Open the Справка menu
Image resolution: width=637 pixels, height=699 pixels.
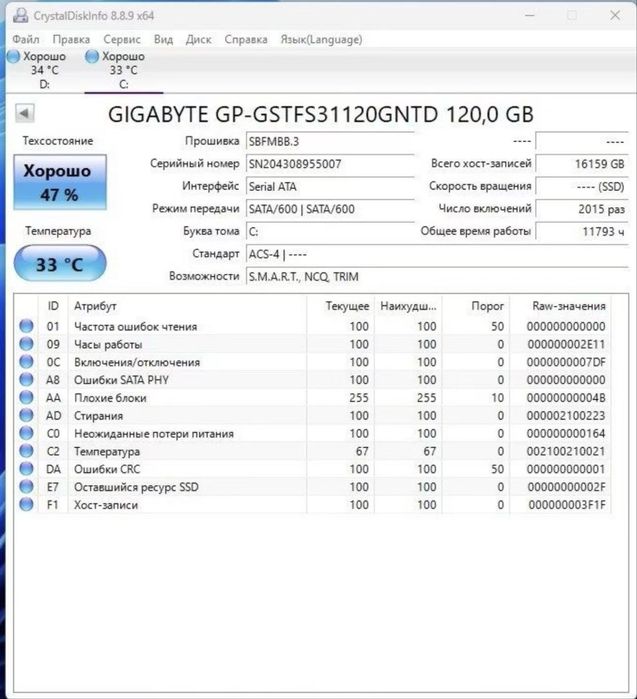pyautogui.click(x=246, y=39)
